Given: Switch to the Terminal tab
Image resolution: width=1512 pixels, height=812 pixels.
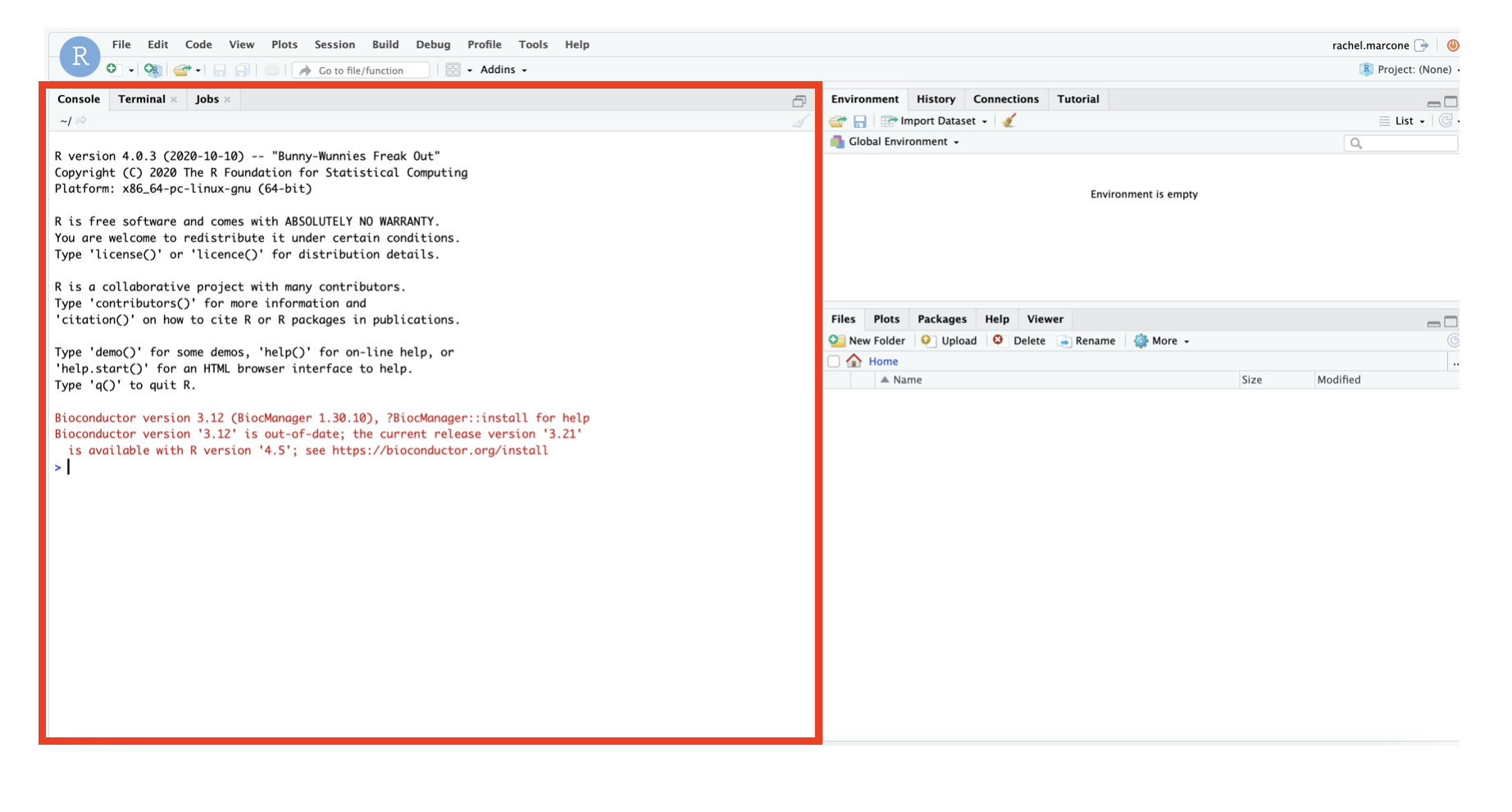Looking at the screenshot, I should pyautogui.click(x=141, y=99).
